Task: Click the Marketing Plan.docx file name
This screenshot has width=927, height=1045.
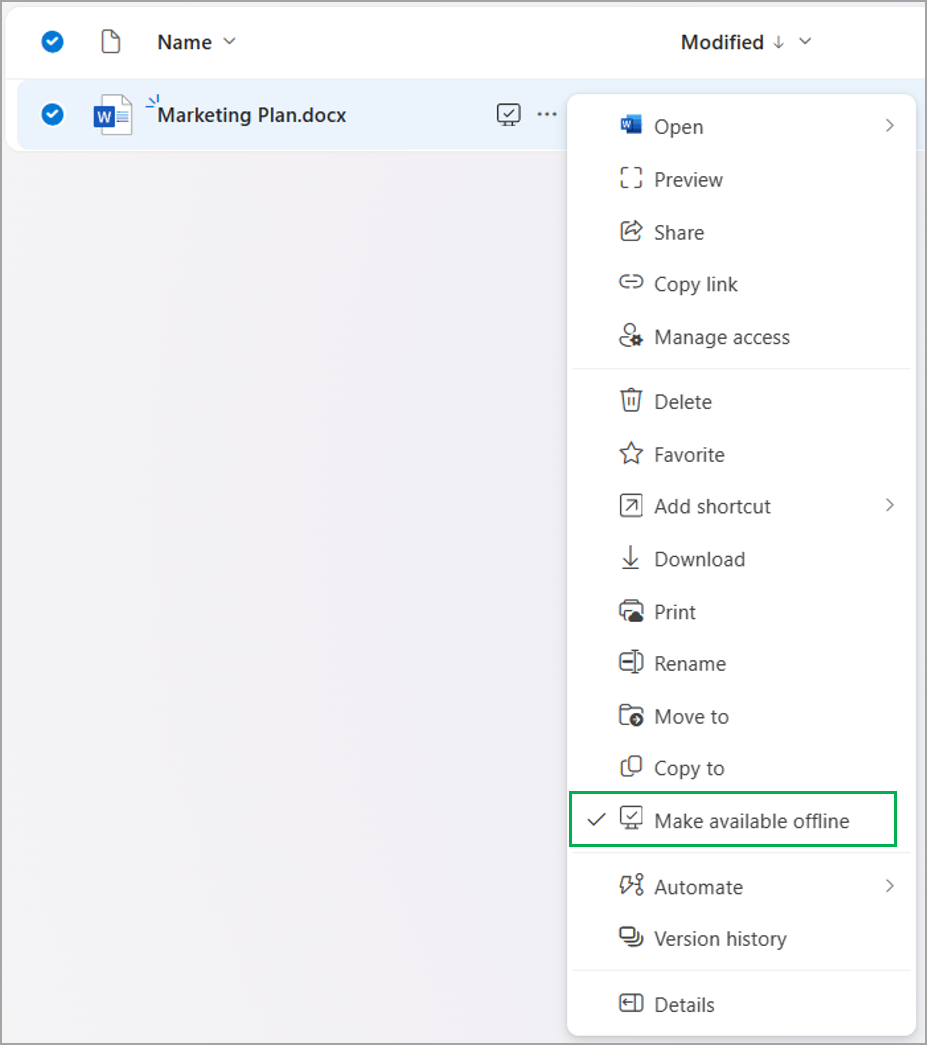Action: [x=252, y=115]
